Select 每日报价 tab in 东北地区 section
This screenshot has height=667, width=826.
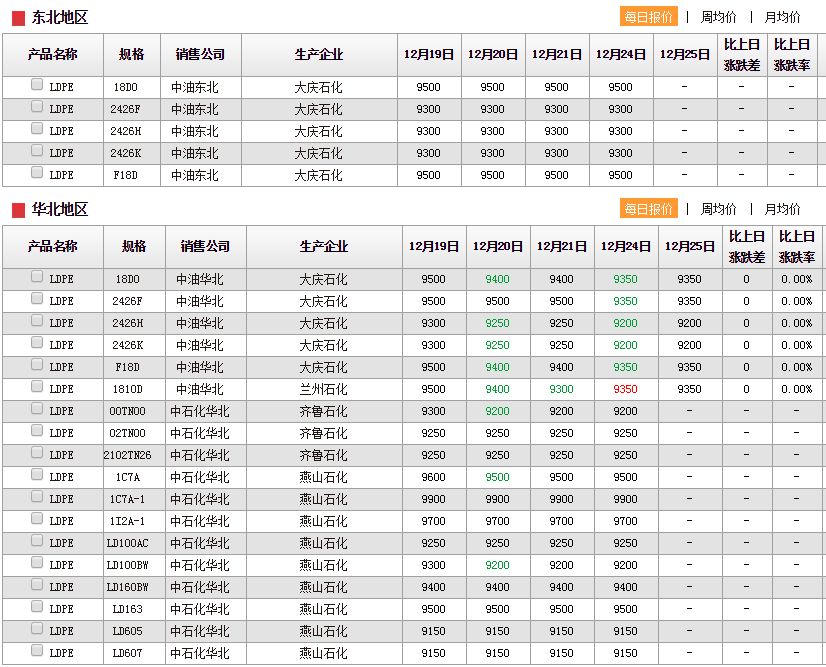(648, 17)
